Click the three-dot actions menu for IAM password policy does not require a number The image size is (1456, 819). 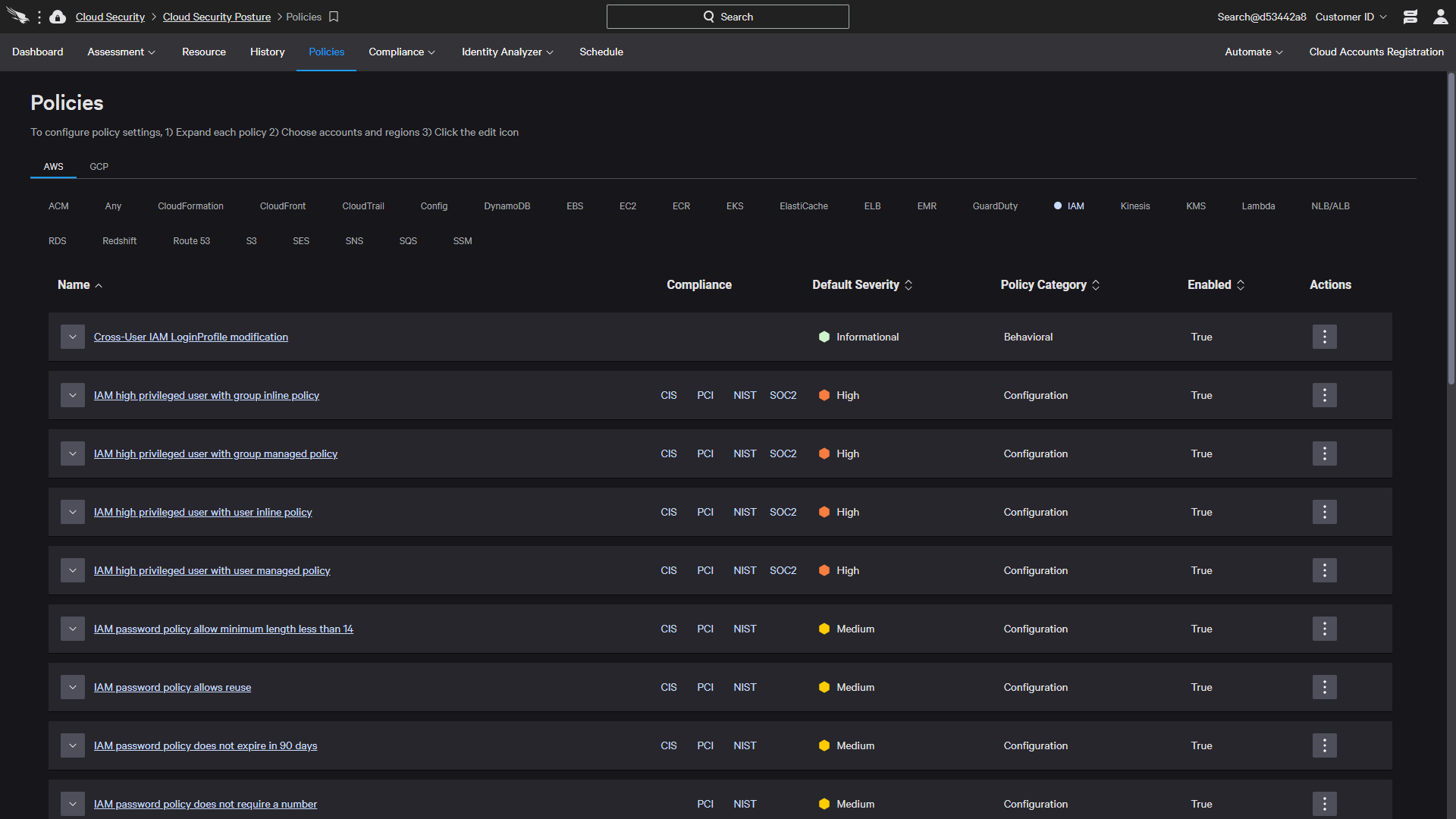[1324, 804]
